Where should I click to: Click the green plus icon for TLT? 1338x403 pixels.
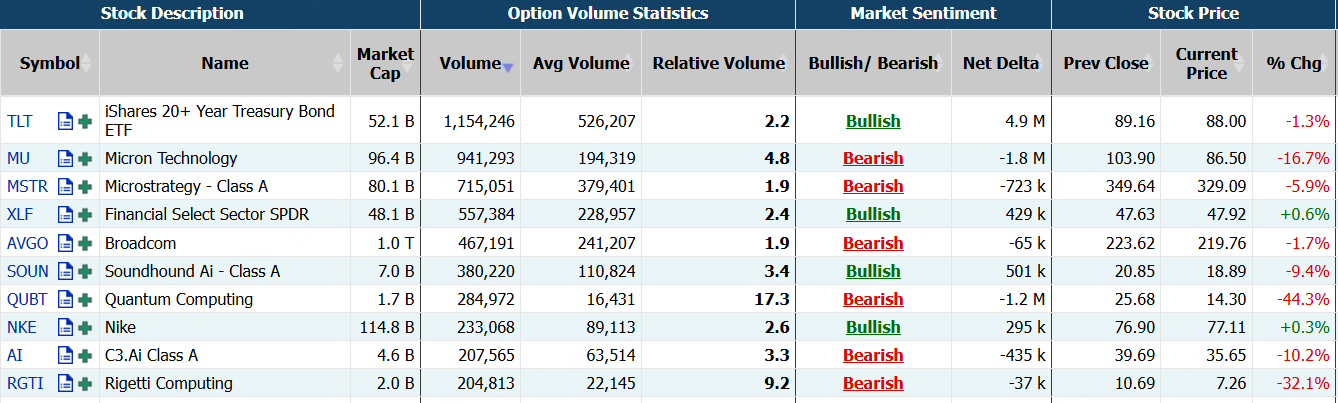click(x=85, y=121)
